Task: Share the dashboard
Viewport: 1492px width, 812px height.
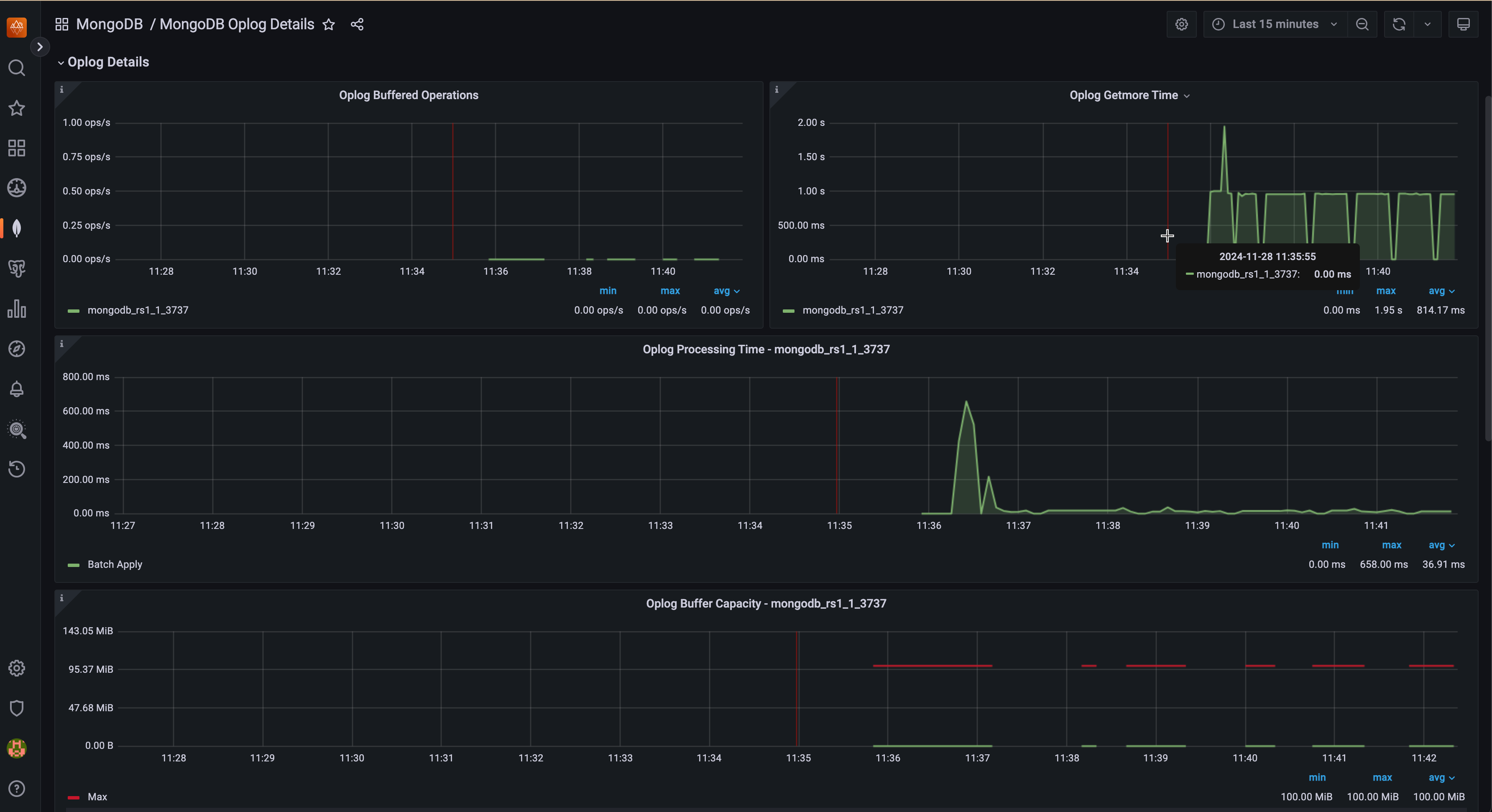Action: (x=357, y=24)
